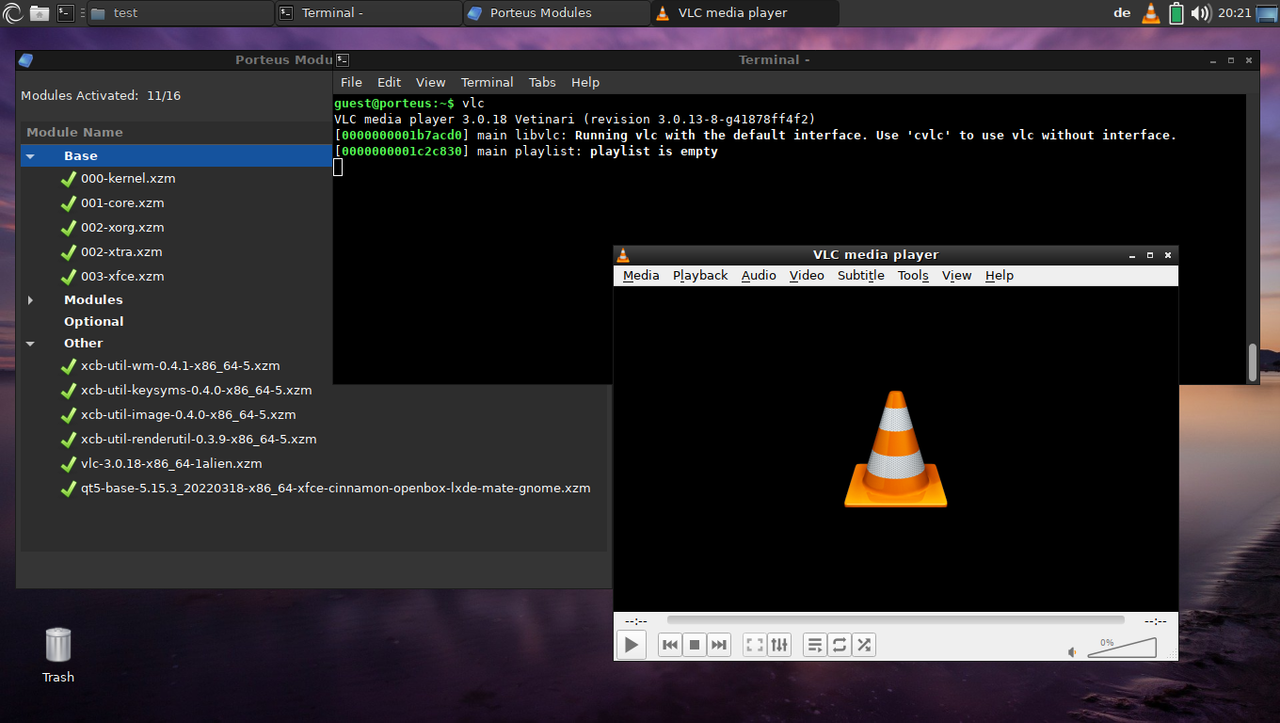The height and width of the screenshot is (723, 1280).
Task: Toggle checkmark for 002-xorg.xzm
Action: pos(68,228)
